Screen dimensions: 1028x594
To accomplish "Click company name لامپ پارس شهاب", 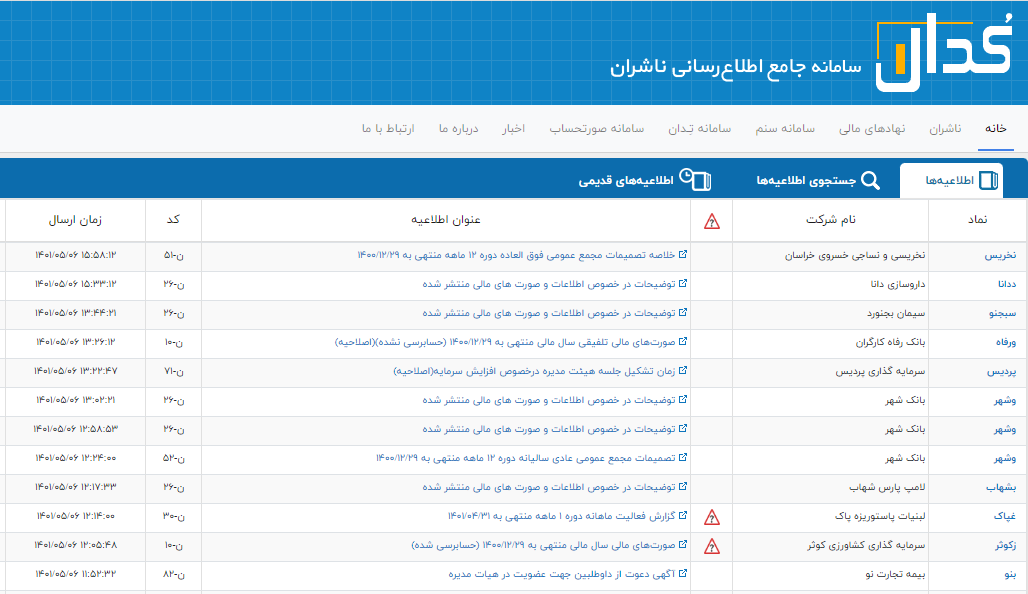I will 888,487.
